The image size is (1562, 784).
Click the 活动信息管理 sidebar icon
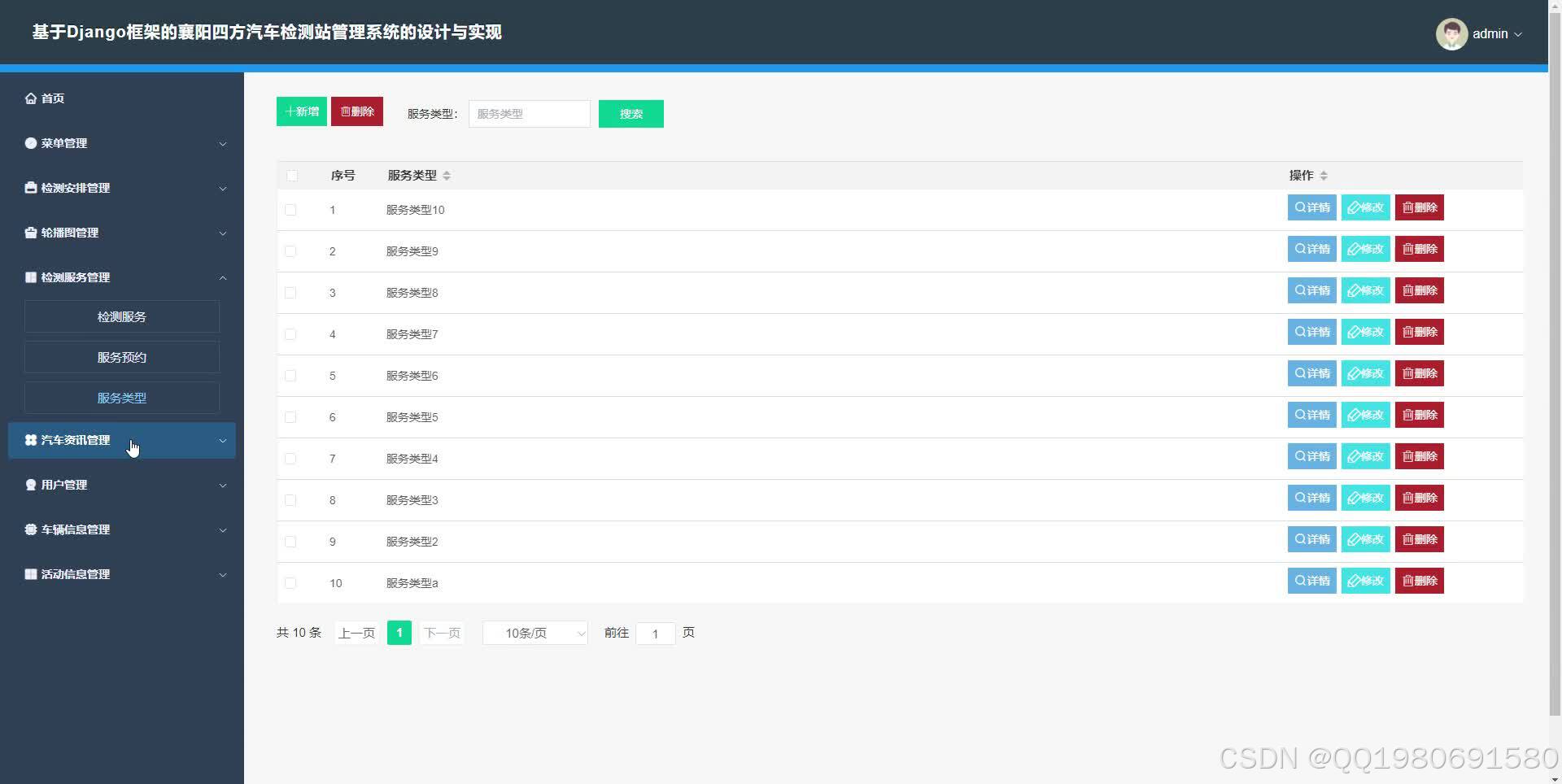tap(31, 574)
